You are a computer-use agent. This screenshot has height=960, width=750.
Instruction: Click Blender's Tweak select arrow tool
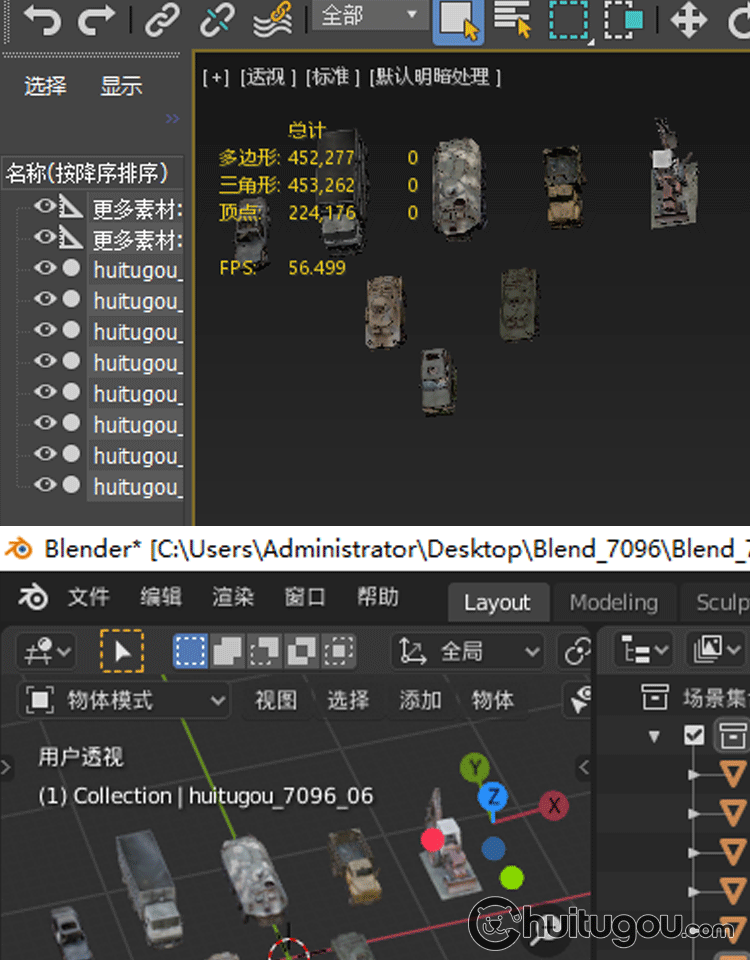[122, 652]
